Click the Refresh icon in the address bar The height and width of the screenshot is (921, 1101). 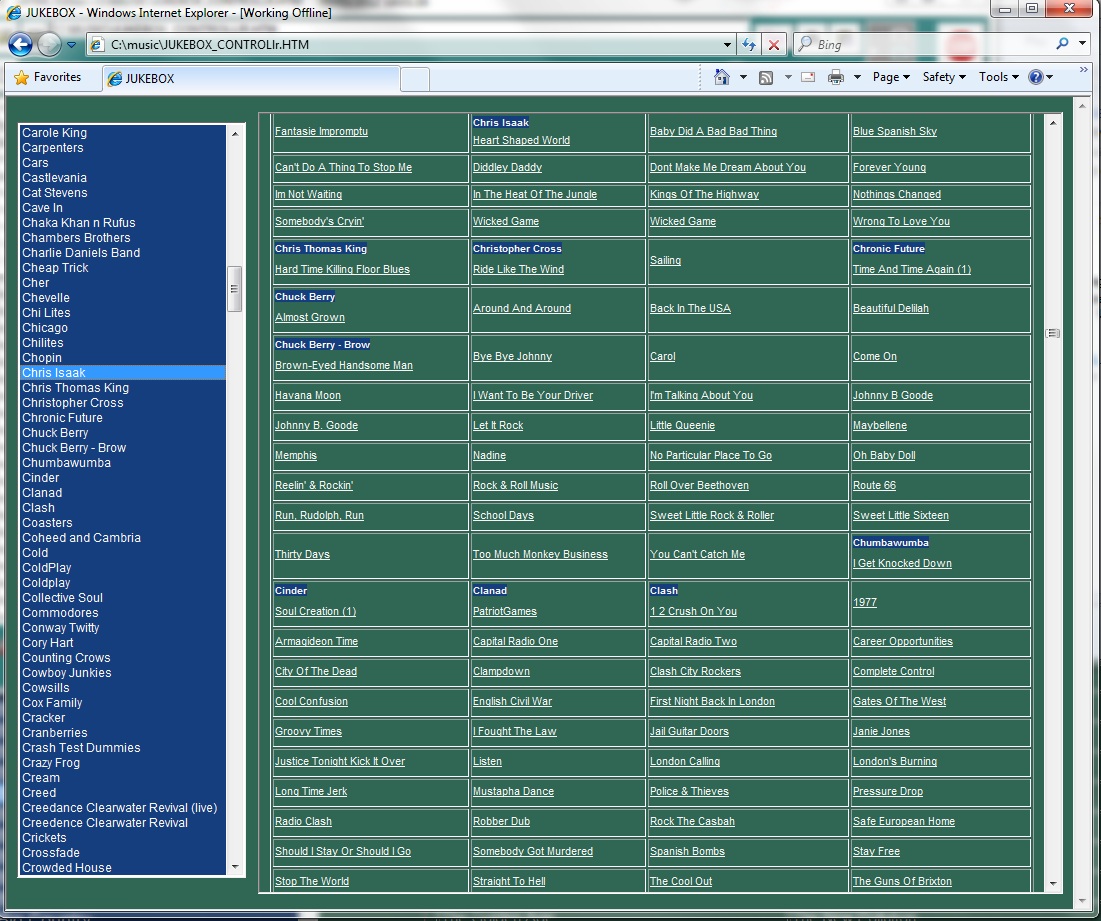pyautogui.click(x=749, y=45)
